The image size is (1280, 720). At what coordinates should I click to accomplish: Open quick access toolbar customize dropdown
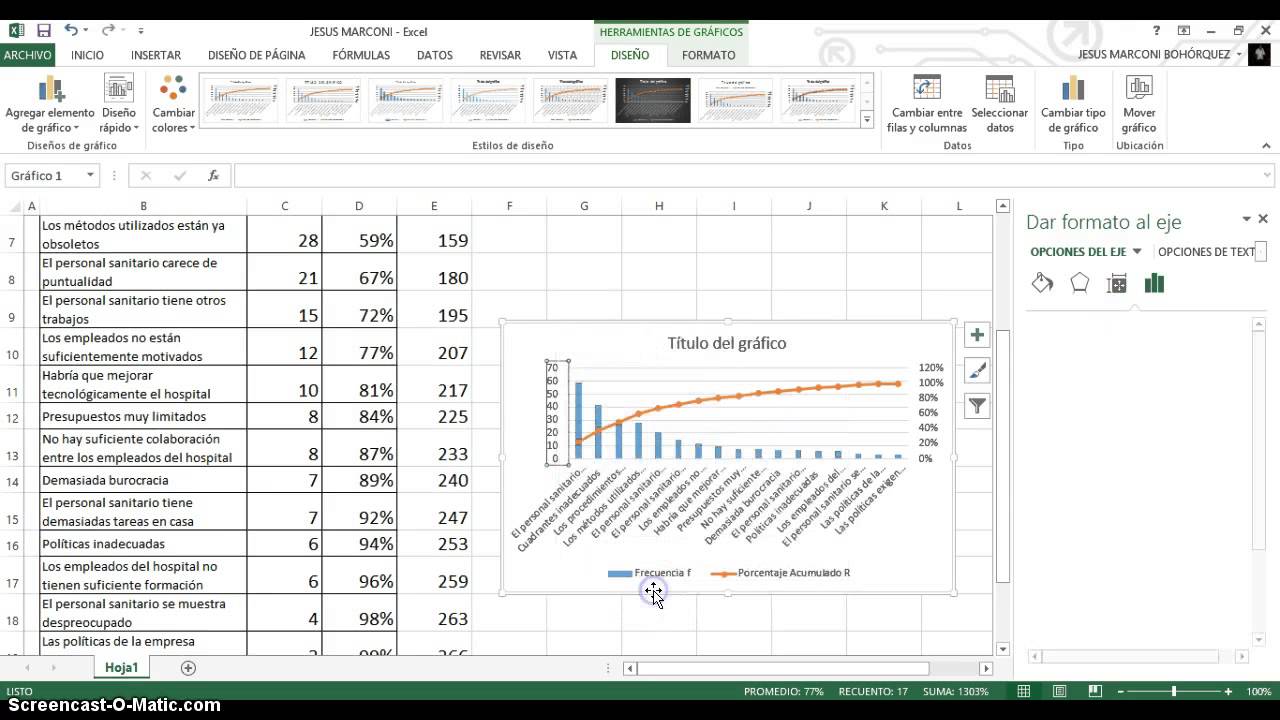pyautogui.click(x=141, y=31)
